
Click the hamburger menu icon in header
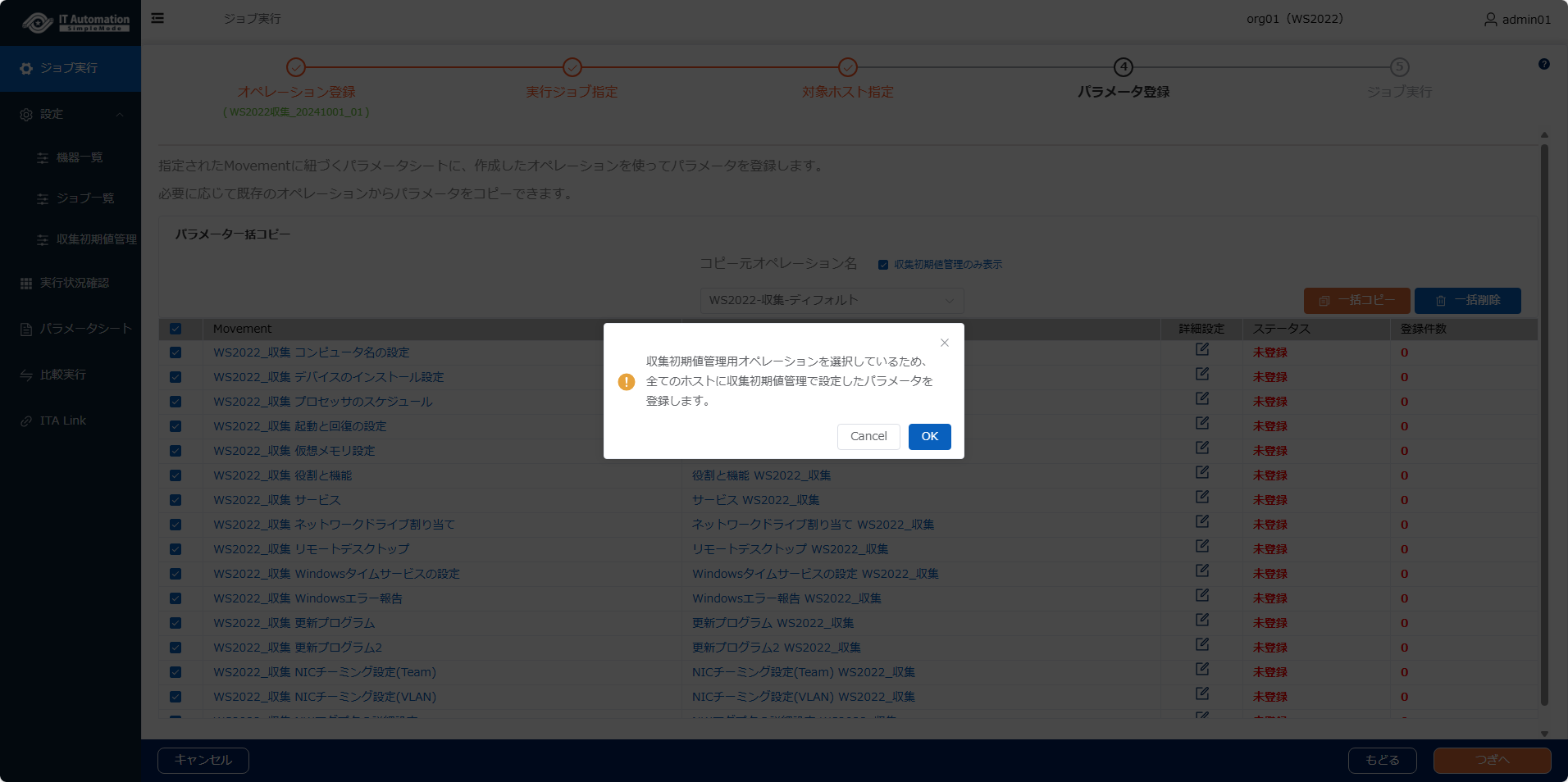coord(157,18)
